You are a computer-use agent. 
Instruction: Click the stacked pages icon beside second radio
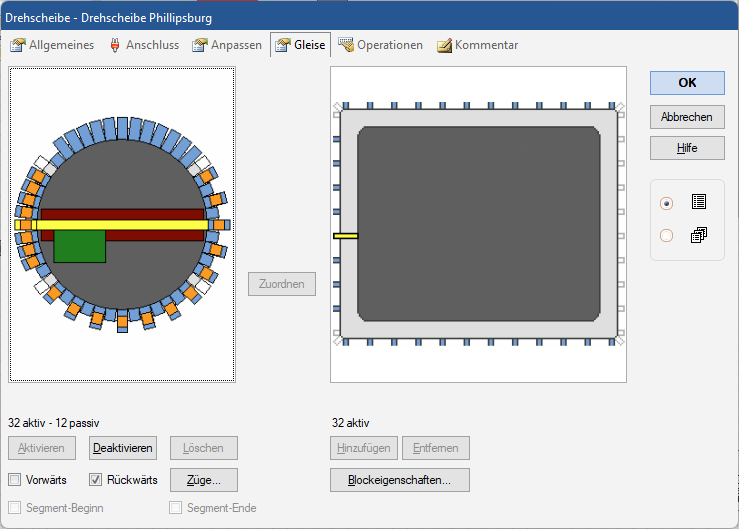point(698,235)
